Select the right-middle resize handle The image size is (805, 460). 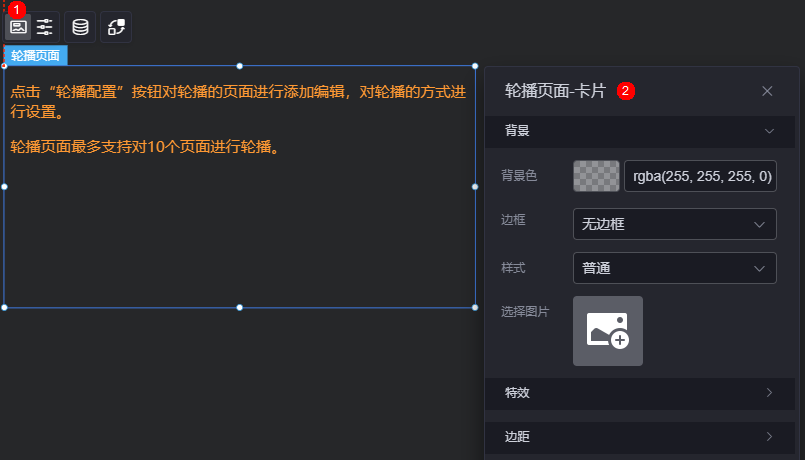(475, 187)
